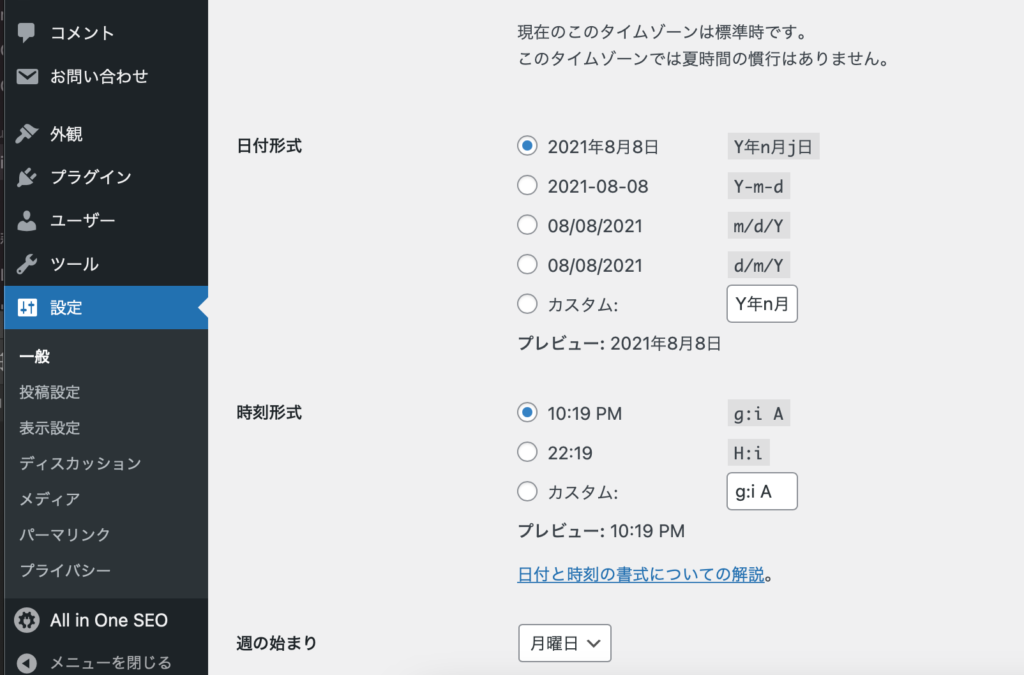Click the custom time format g:i A field
Viewport: 1024px width, 675px height.
(x=761, y=492)
